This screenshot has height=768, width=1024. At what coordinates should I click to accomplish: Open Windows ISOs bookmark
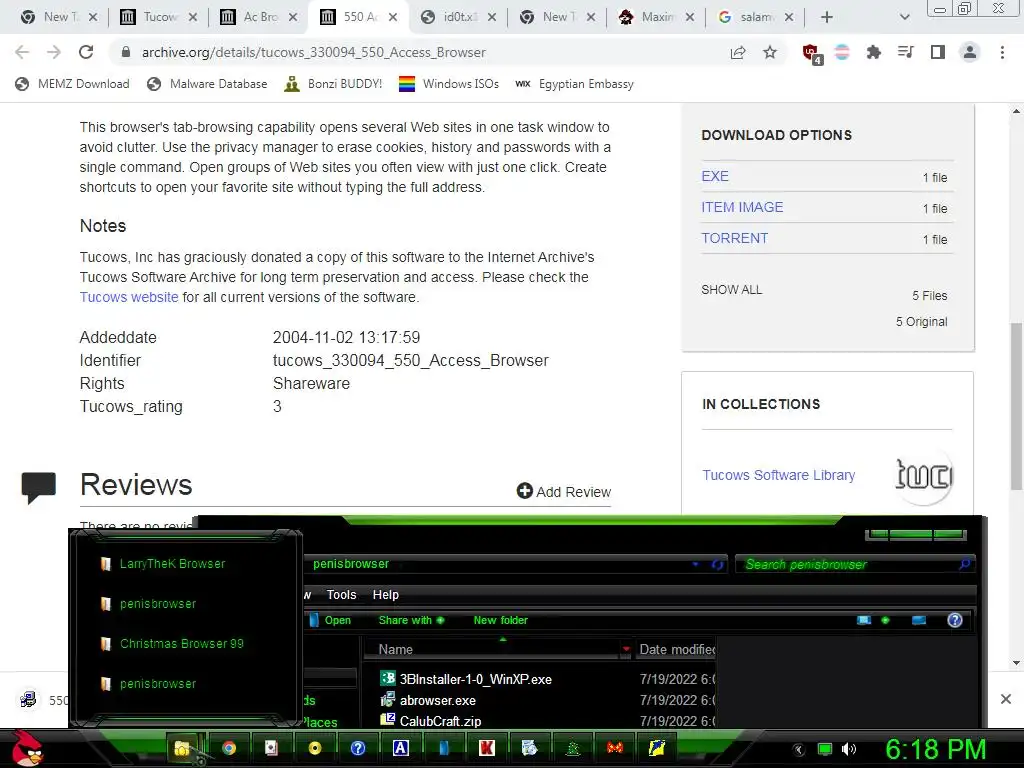pos(449,84)
